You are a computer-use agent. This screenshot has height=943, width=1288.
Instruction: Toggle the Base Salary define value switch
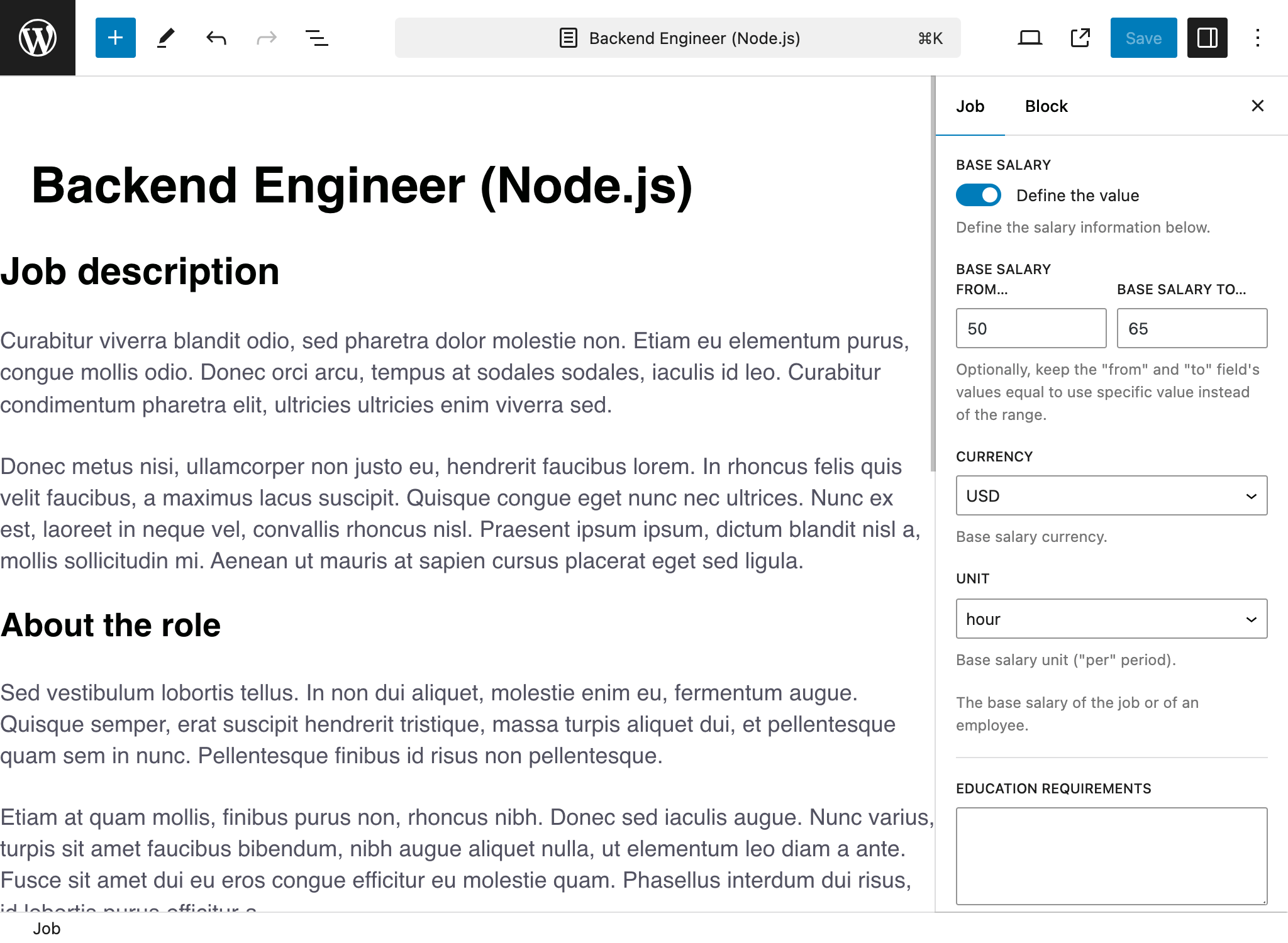click(x=978, y=195)
